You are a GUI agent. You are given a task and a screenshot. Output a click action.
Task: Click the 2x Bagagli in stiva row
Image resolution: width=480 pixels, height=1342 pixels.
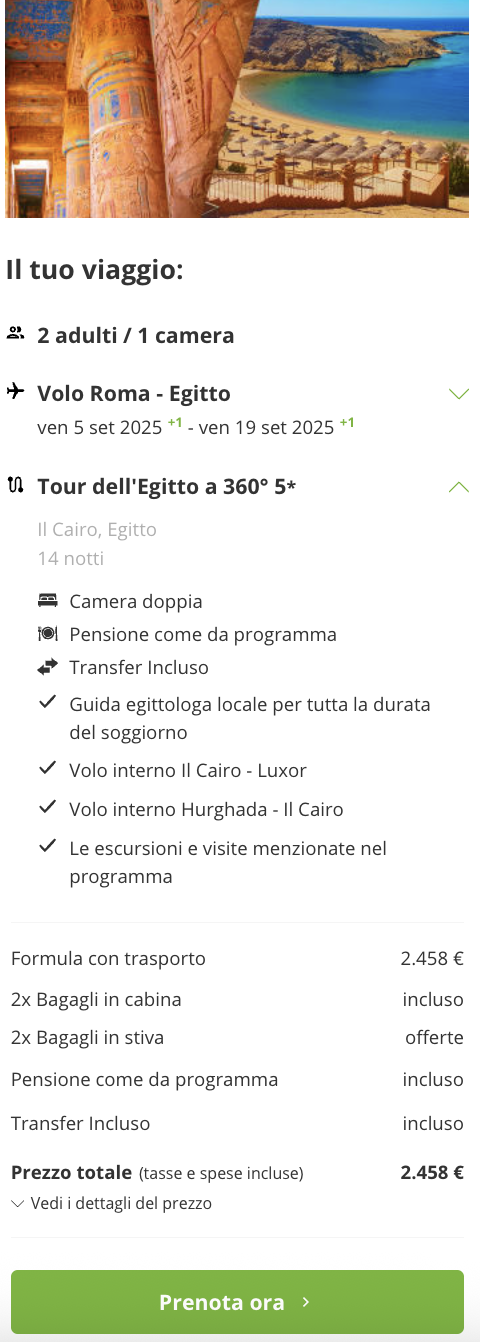tap(237, 1038)
